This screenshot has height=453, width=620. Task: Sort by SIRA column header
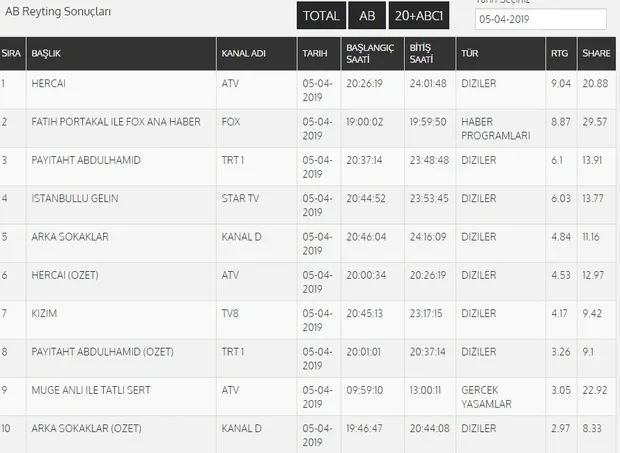point(12,51)
